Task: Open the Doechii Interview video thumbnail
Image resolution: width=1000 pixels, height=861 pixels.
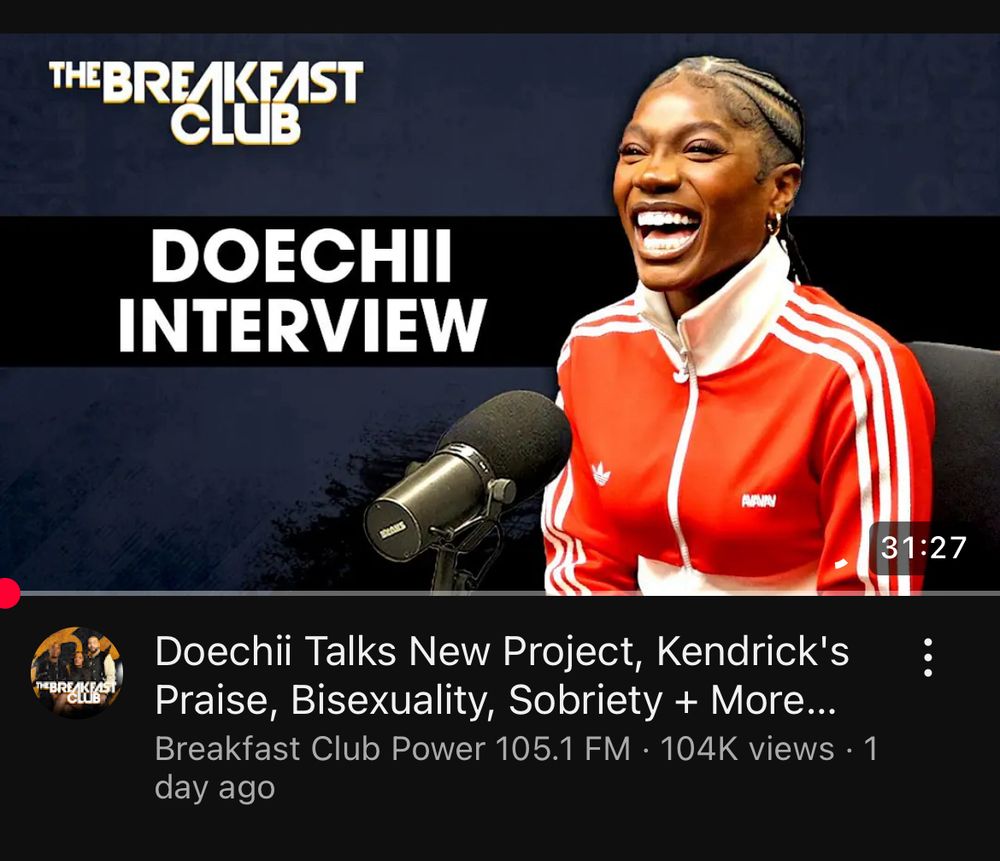Action: pyautogui.click(x=500, y=314)
